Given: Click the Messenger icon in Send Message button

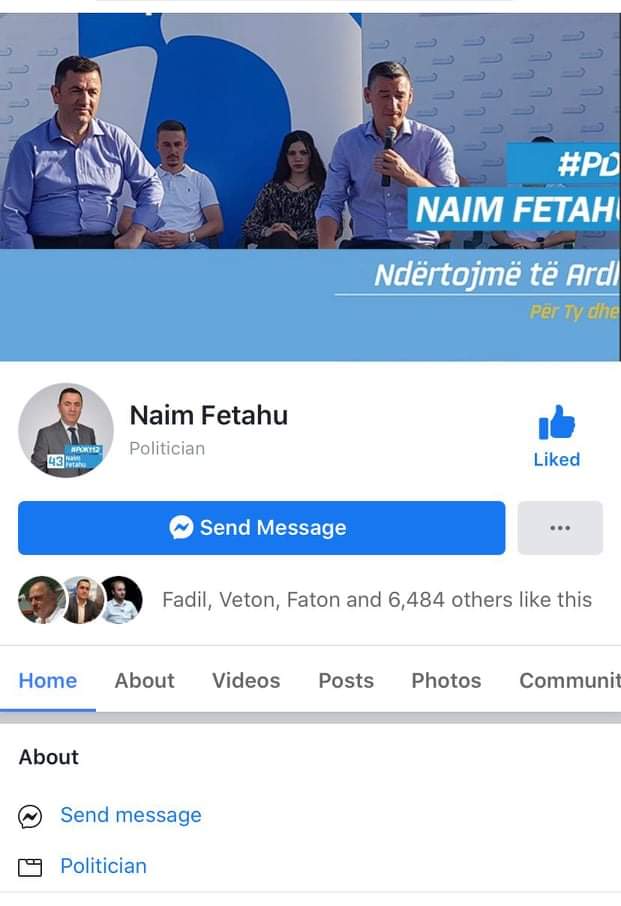Looking at the screenshot, I should point(181,527).
